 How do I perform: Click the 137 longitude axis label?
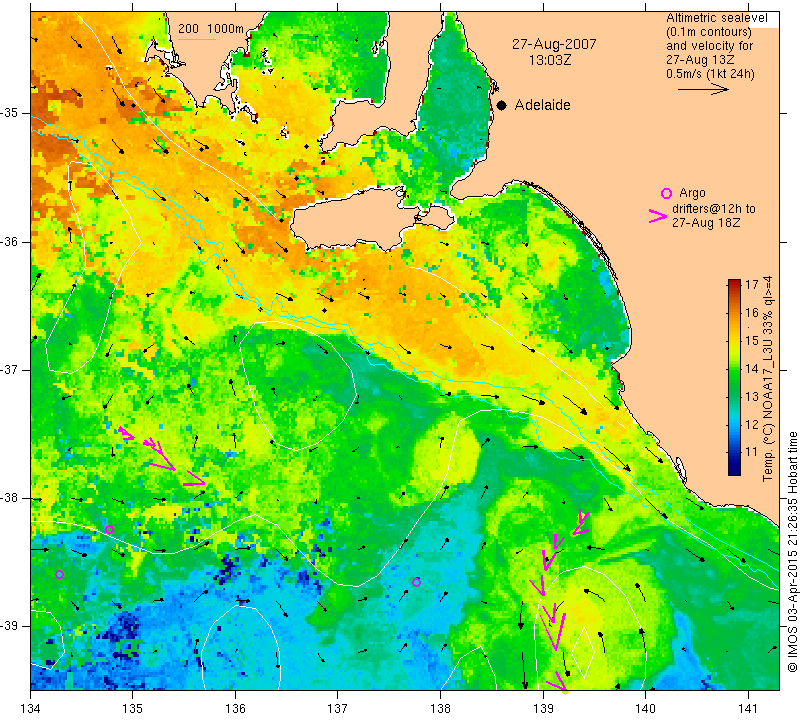pyautogui.click(x=338, y=708)
